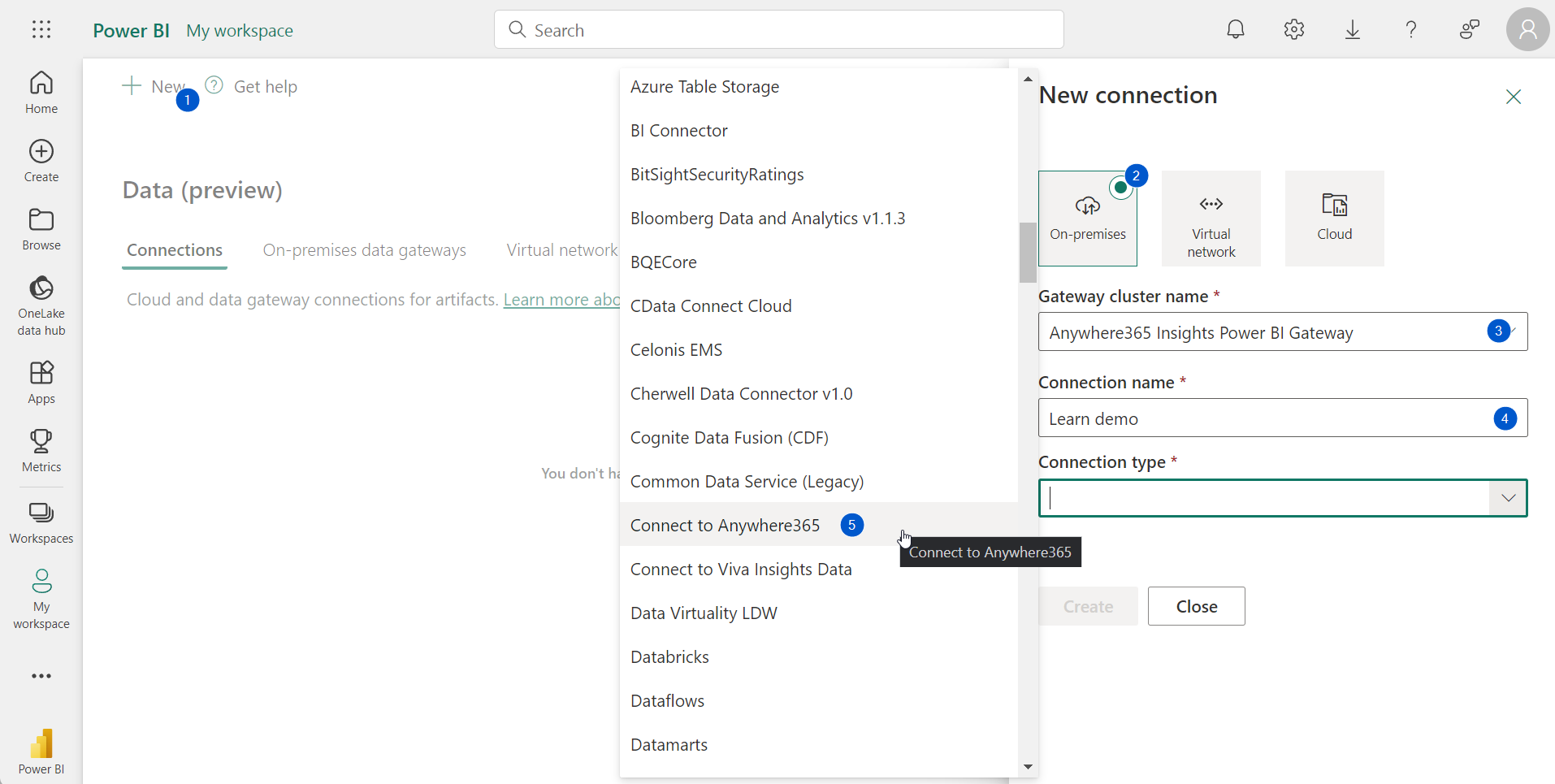Choose Cherwell Data Connector v1.0
The image size is (1555, 784).
pos(819,394)
